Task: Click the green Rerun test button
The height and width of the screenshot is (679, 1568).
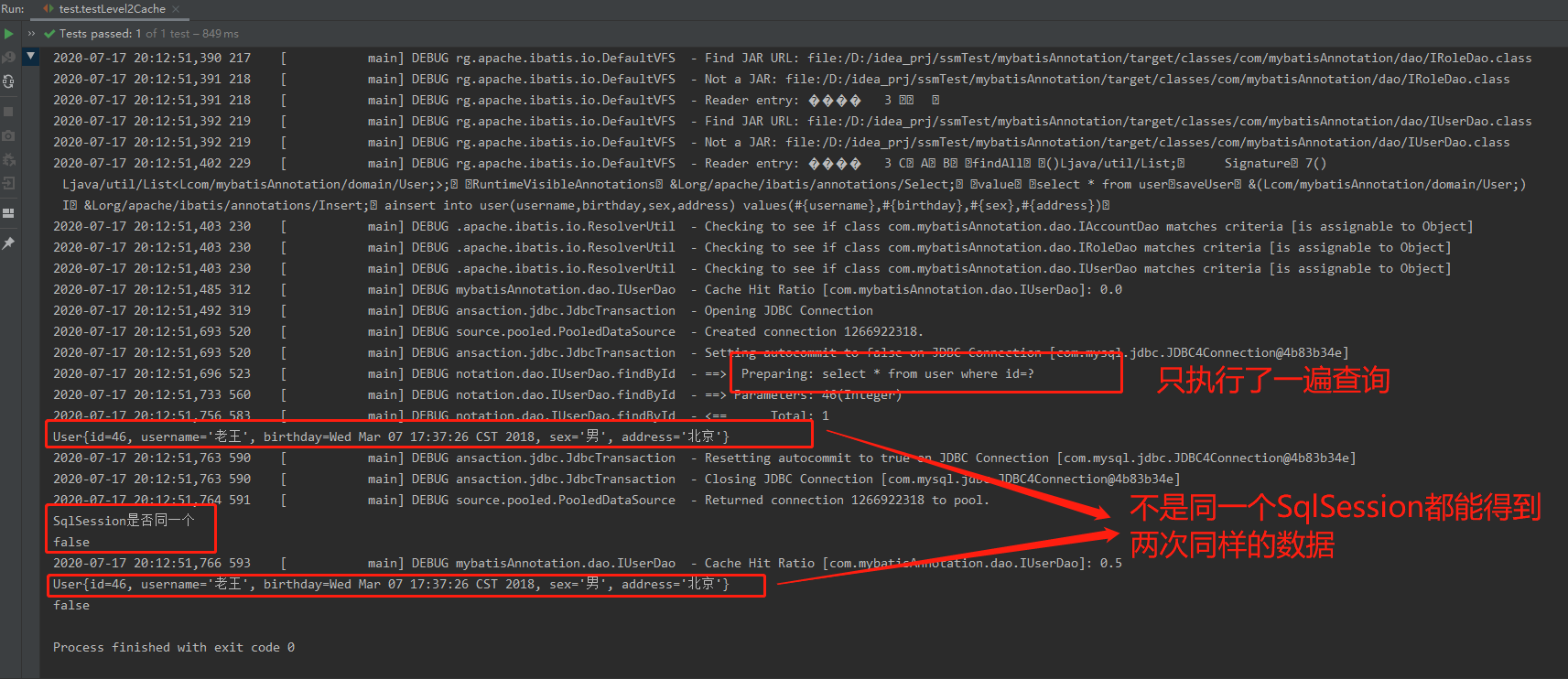Action: click(x=8, y=34)
